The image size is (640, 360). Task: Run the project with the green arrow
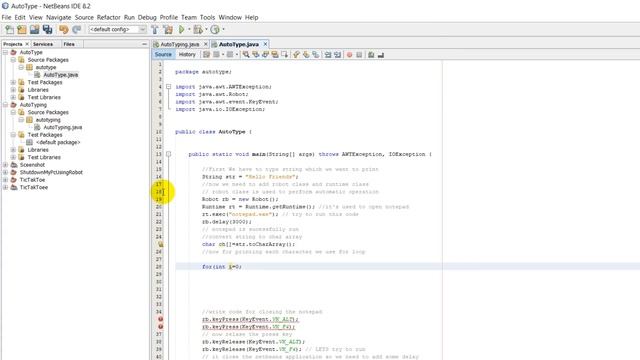coord(182,29)
